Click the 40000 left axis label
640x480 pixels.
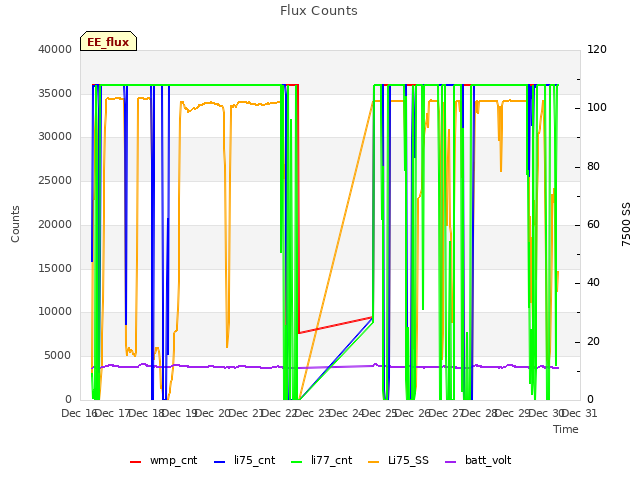(55, 49)
